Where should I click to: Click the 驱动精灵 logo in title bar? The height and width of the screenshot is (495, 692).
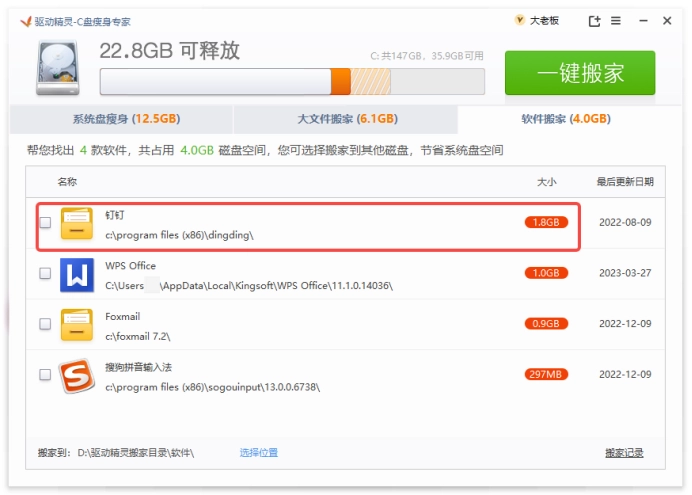coord(21,21)
